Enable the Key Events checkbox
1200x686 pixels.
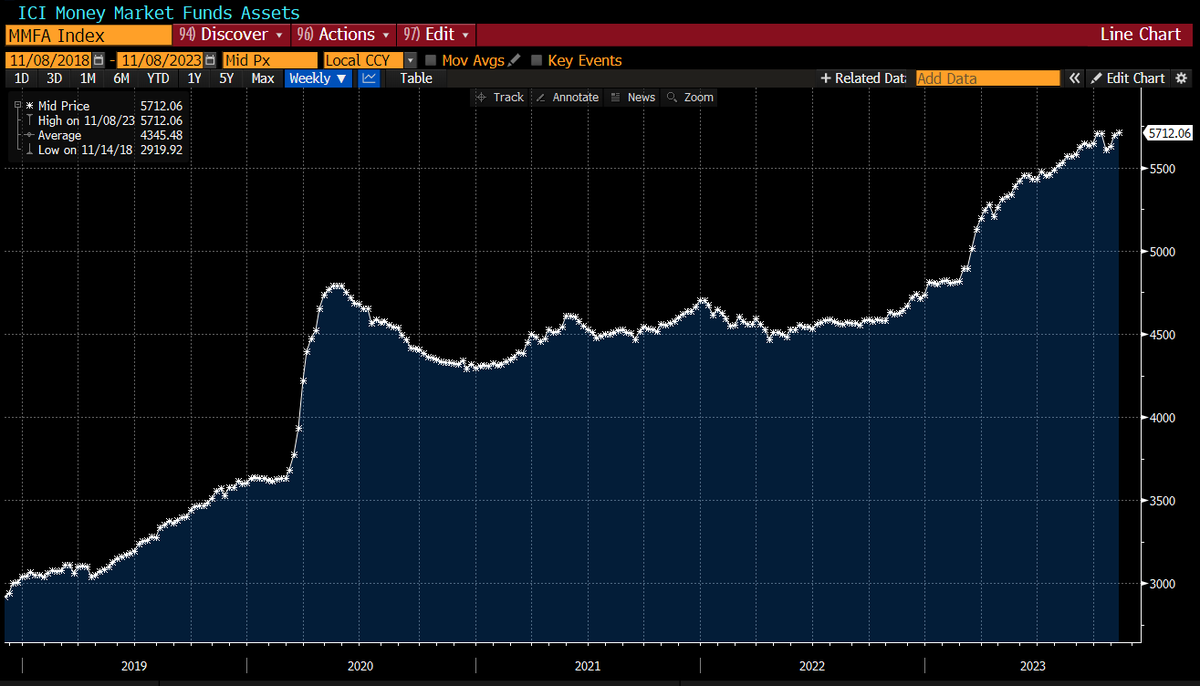pyautogui.click(x=536, y=60)
